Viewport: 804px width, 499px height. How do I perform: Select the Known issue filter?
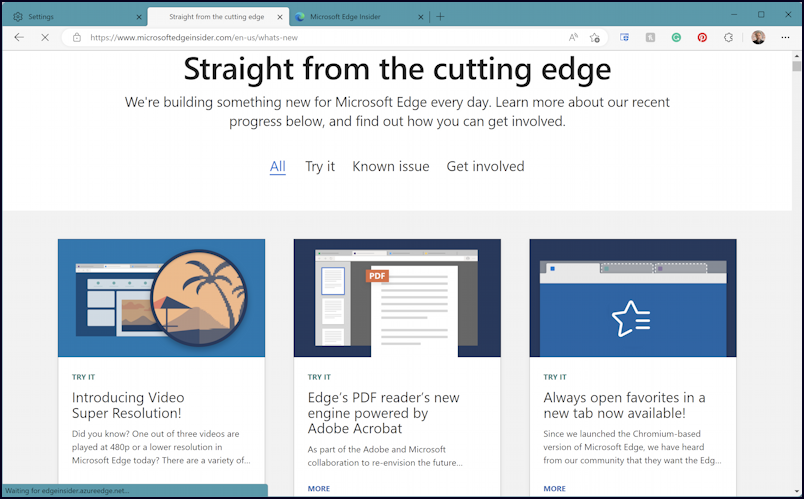391,167
